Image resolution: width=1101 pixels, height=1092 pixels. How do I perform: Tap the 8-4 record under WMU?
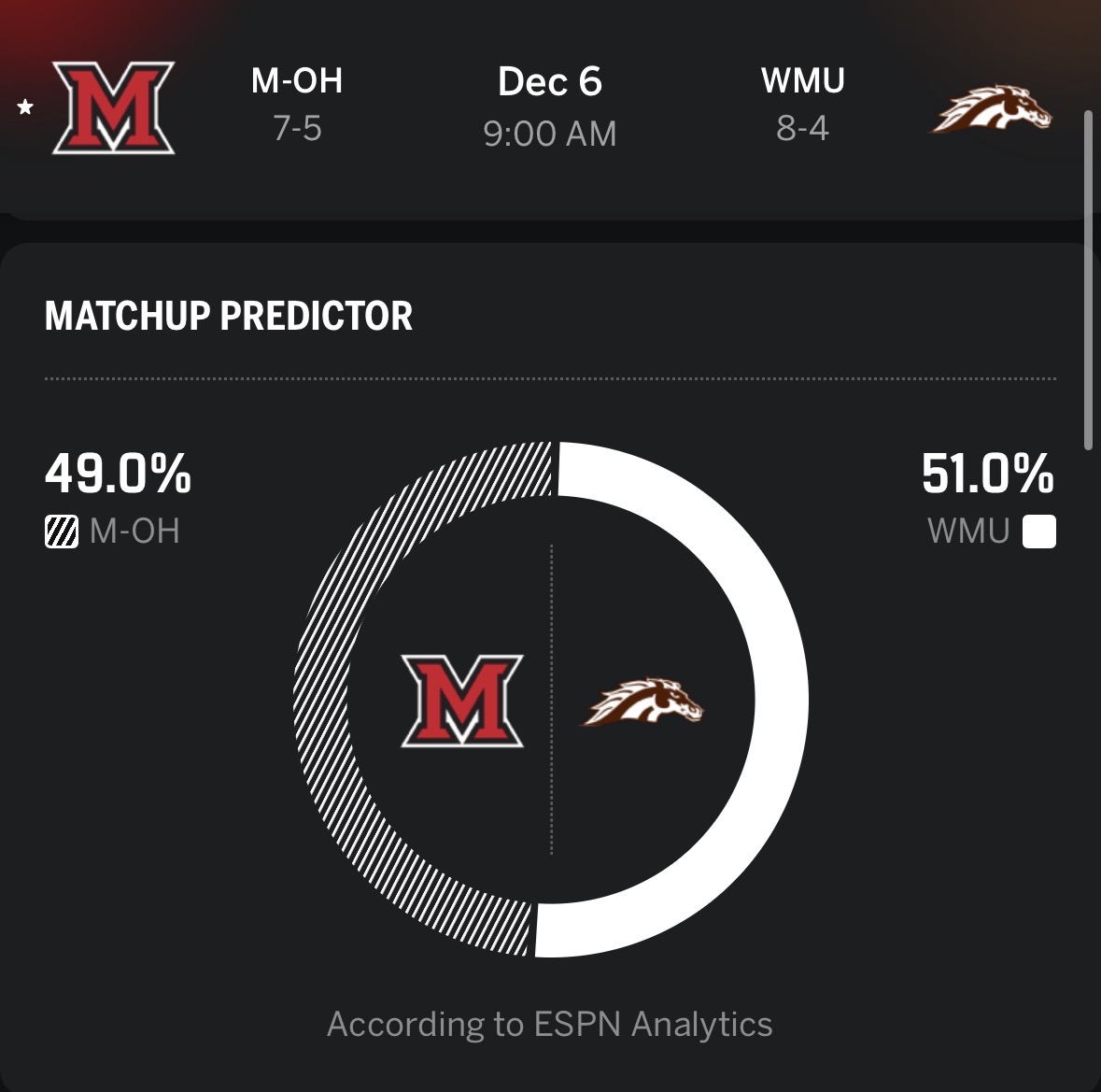(x=803, y=128)
